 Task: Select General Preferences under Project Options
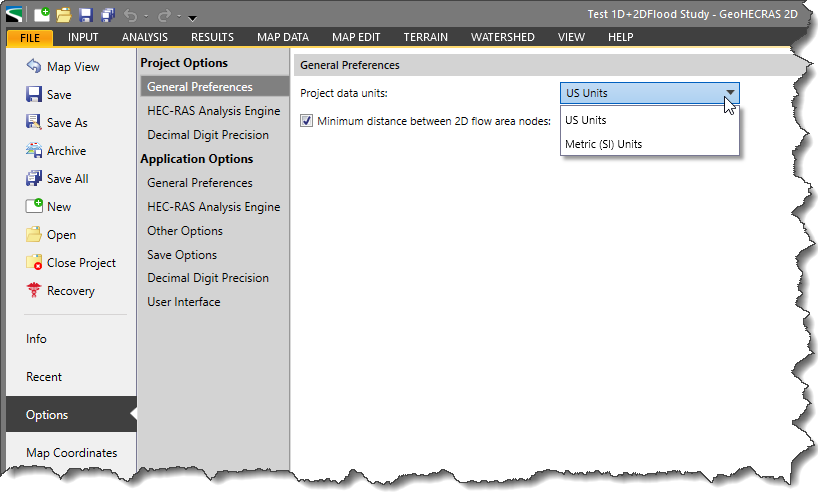(x=214, y=87)
